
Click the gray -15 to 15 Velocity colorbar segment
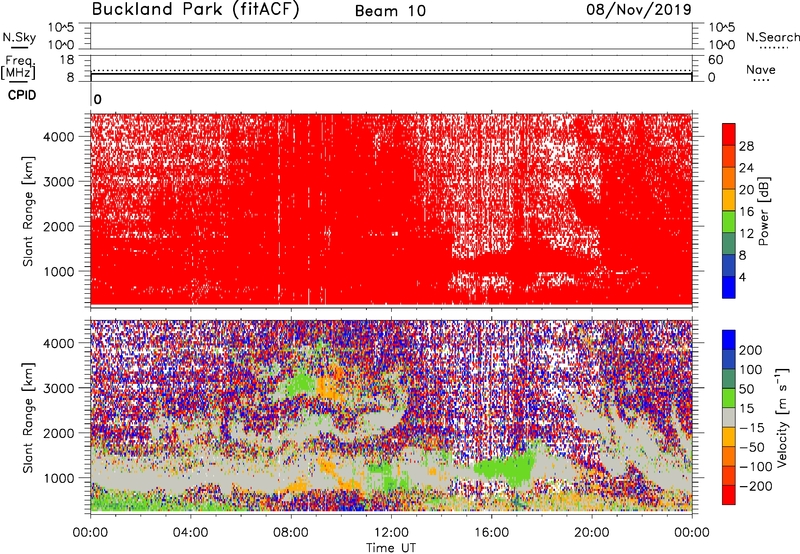(x=729, y=417)
